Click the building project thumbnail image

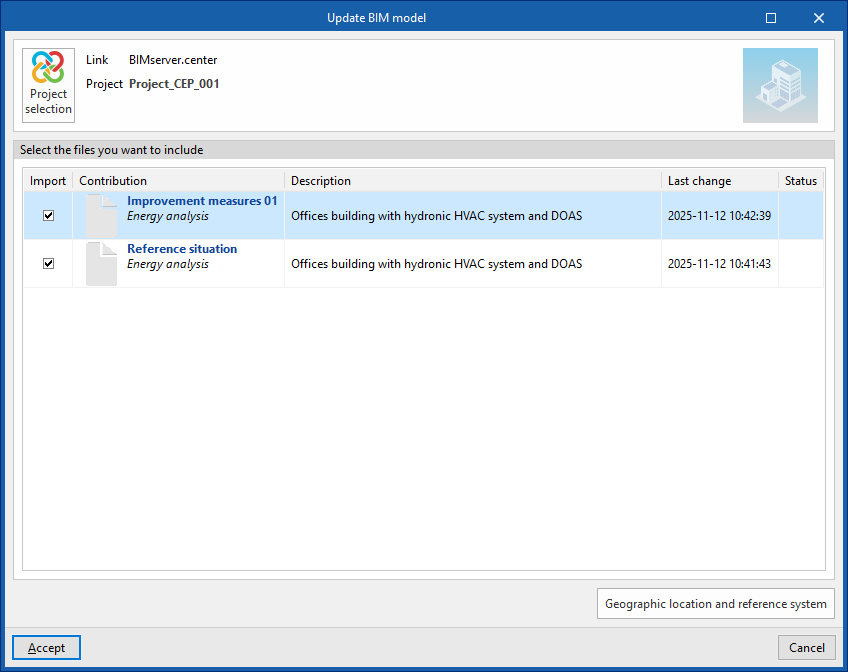pos(780,85)
